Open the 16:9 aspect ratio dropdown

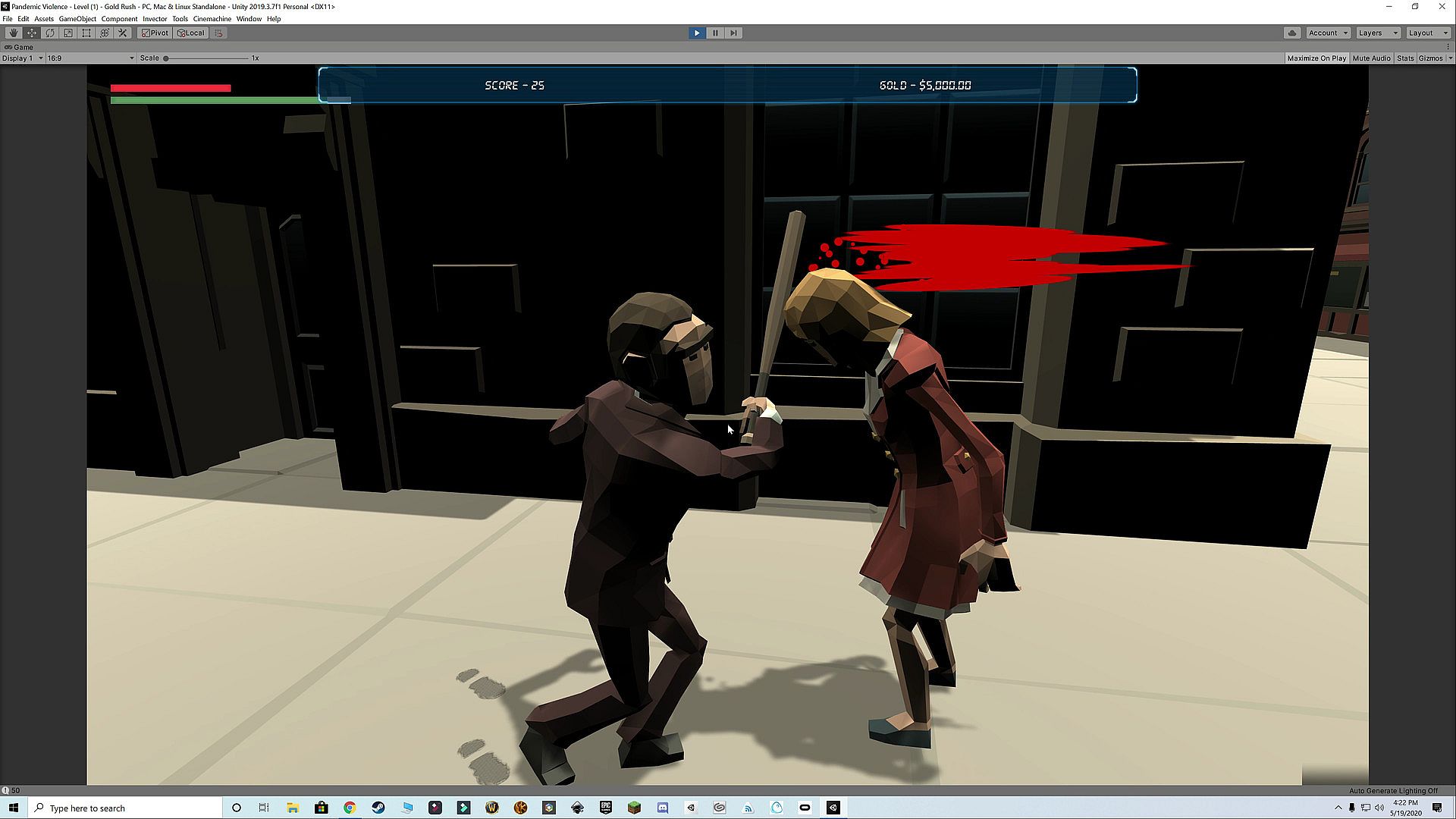pos(89,58)
